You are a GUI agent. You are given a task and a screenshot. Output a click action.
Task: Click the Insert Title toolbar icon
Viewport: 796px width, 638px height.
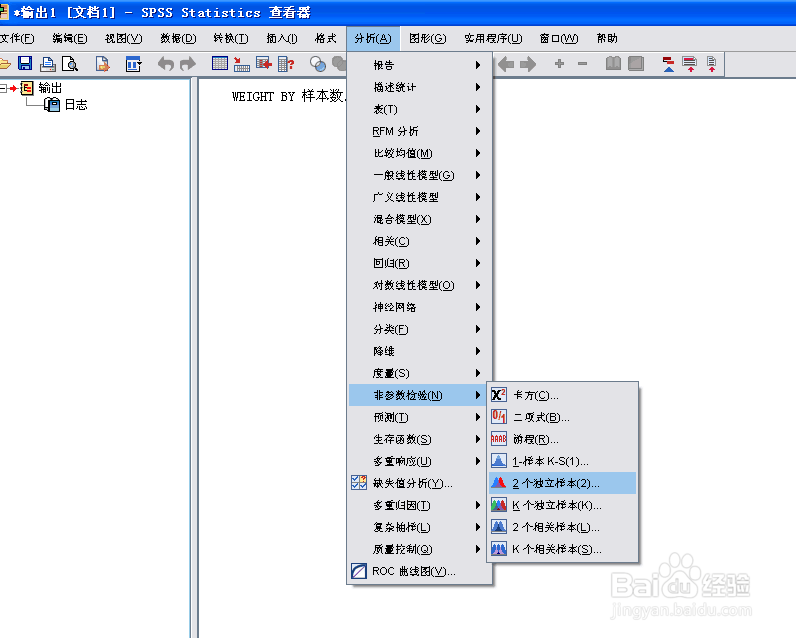pos(689,64)
